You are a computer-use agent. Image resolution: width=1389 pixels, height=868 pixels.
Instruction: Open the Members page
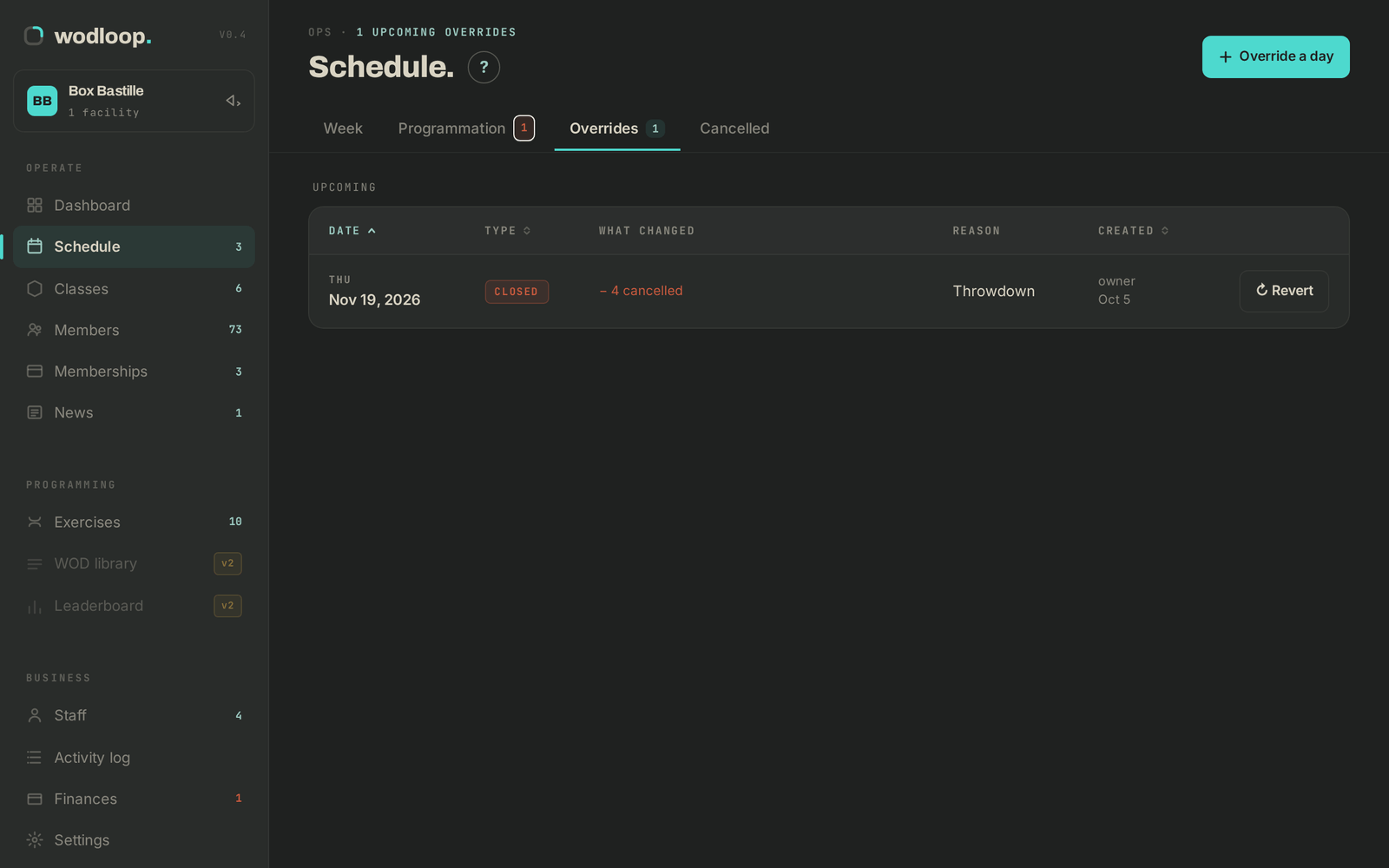(134, 330)
